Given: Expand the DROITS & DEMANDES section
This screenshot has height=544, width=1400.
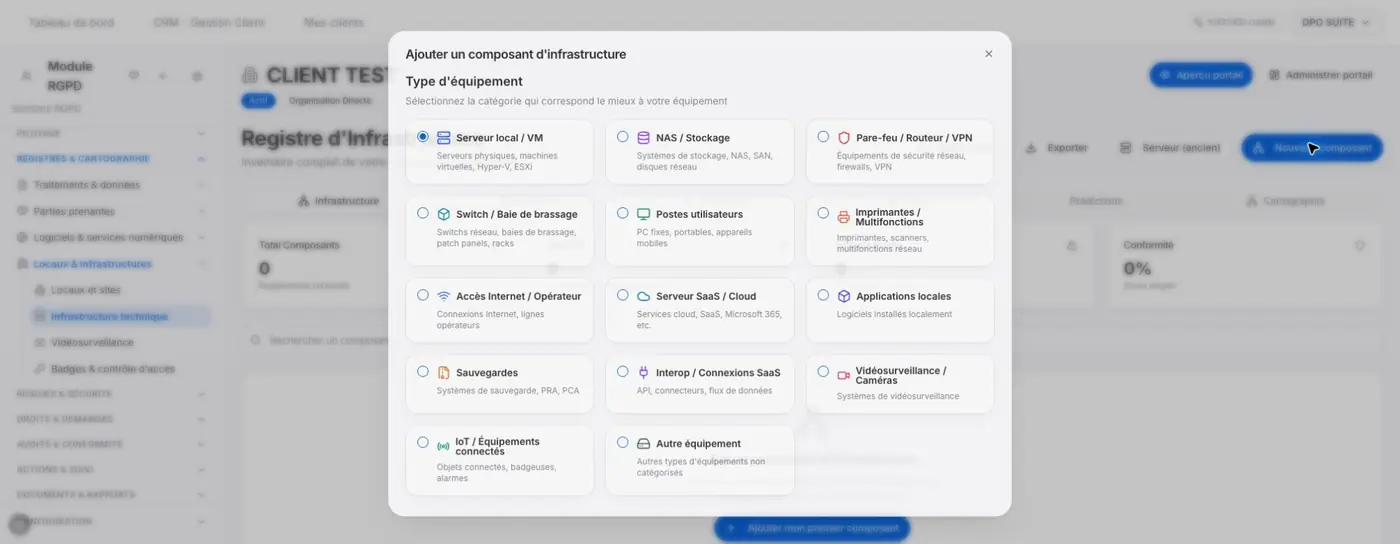Looking at the screenshot, I should [x=112, y=419].
